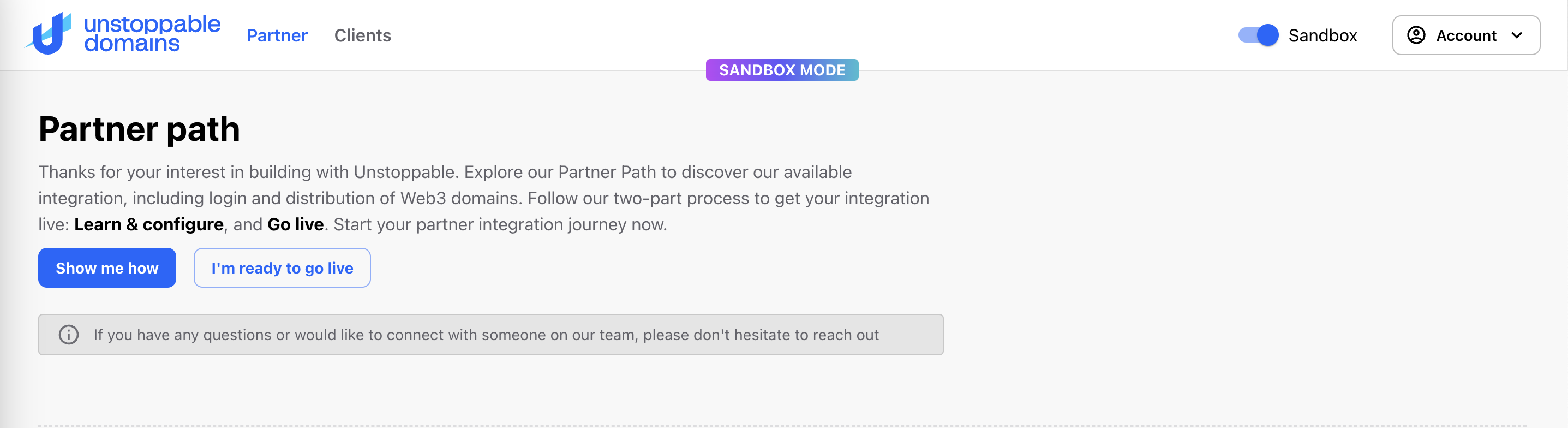Click the Unstoppable Domains logo

(122, 35)
